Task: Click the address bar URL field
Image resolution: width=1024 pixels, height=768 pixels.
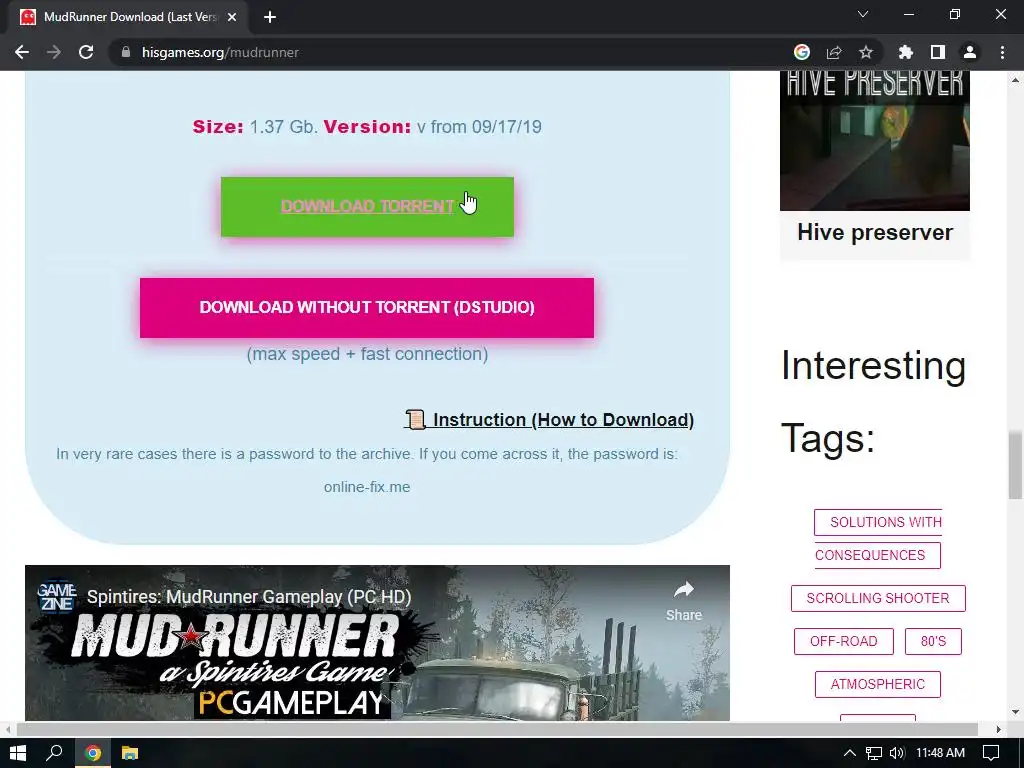Action: pos(451,52)
